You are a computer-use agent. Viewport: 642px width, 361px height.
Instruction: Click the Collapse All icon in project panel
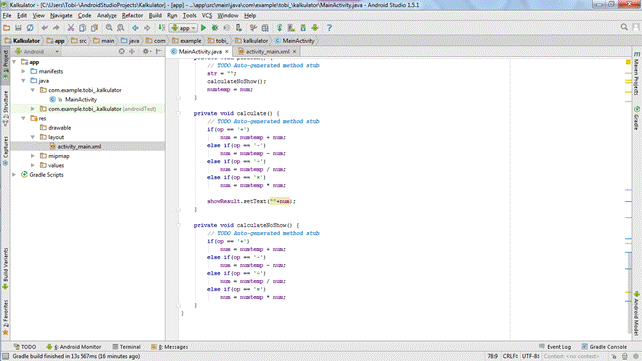(132, 52)
